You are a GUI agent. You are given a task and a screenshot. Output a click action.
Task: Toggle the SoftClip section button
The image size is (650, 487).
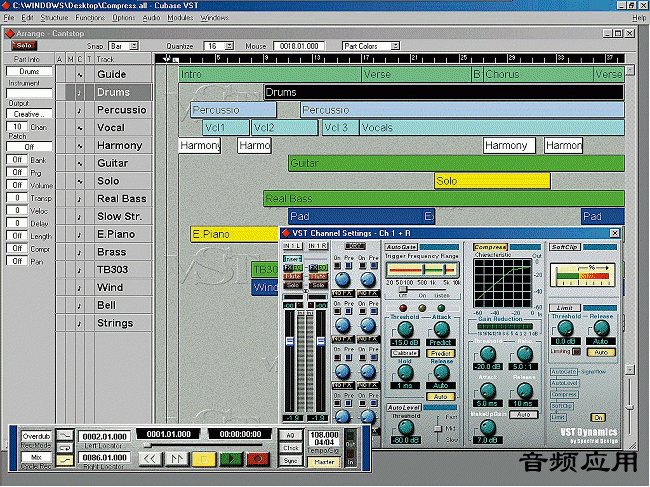[565, 247]
